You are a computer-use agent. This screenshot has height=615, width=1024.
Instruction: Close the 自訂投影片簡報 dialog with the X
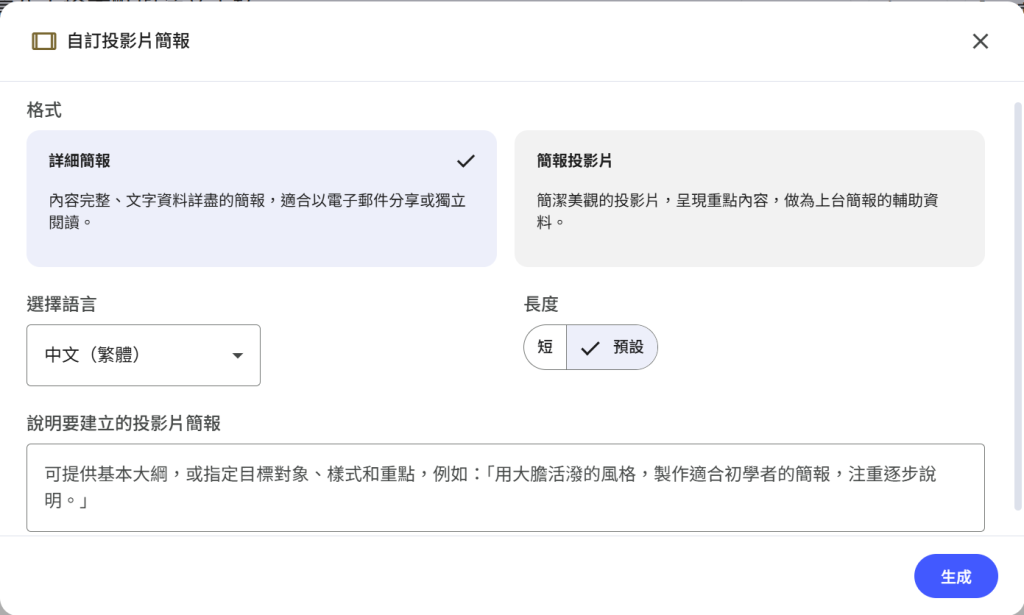pyautogui.click(x=980, y=41)
